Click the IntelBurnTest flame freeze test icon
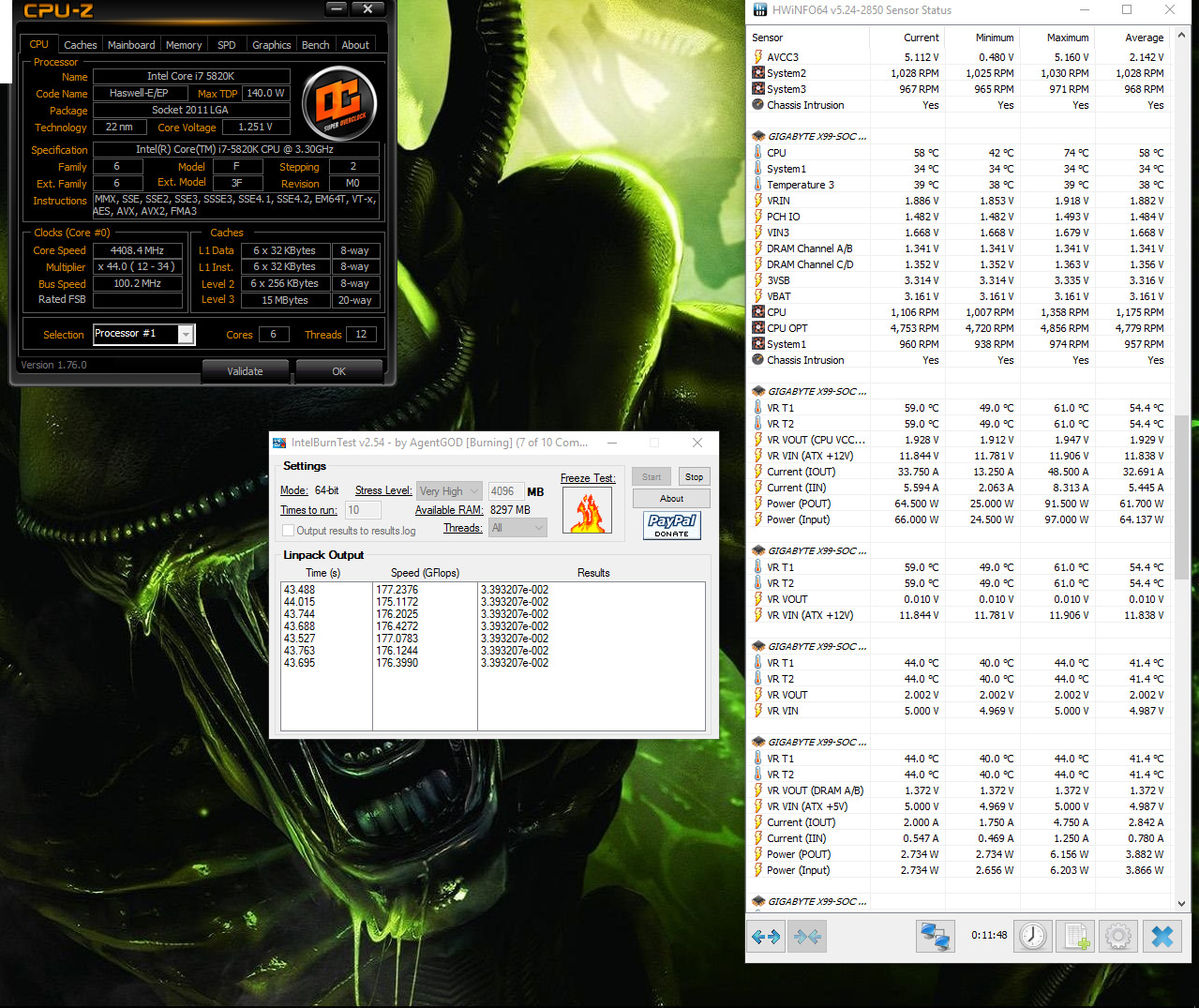 588,510
